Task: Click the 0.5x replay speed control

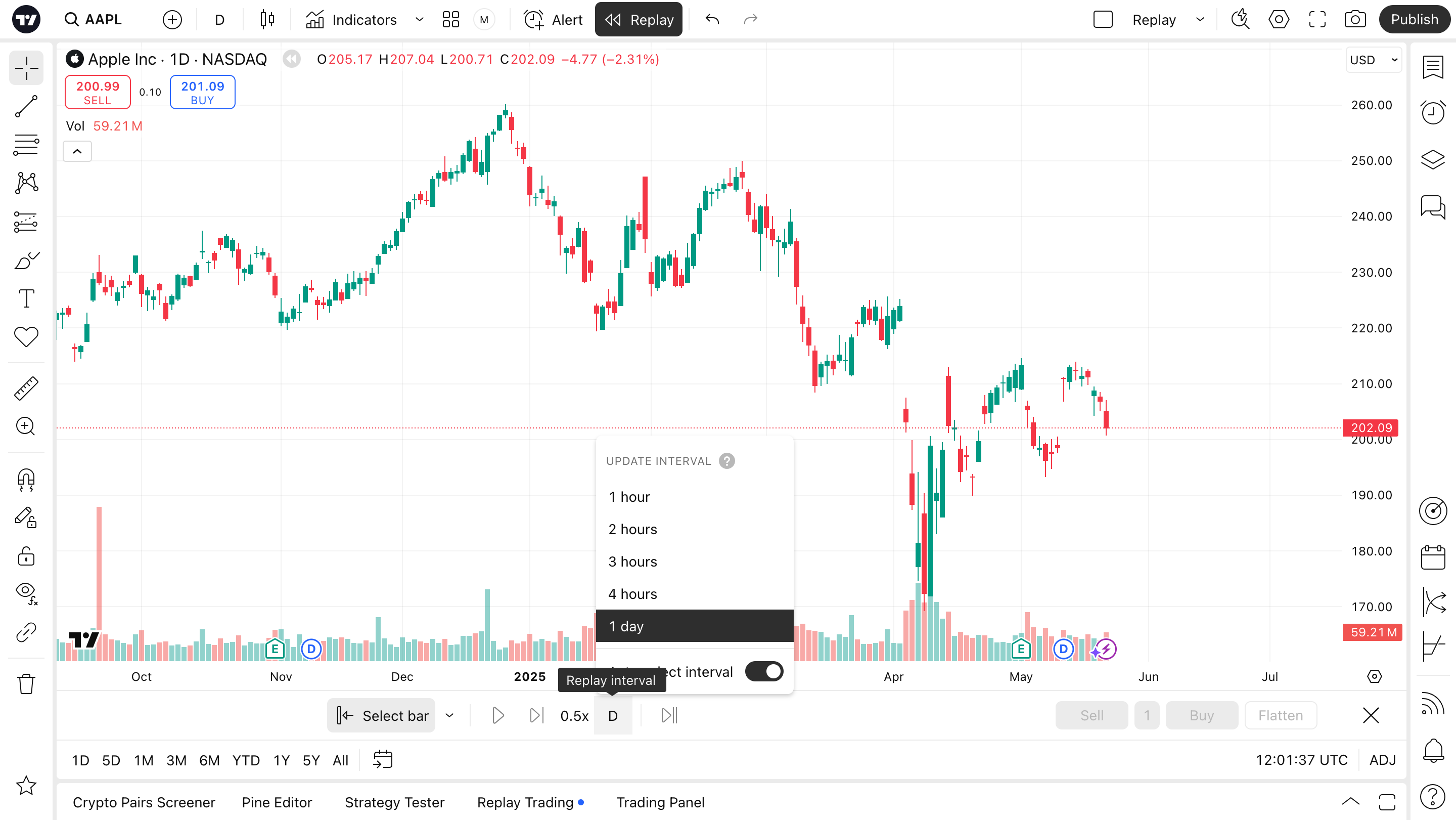Action: pos(574,716)
